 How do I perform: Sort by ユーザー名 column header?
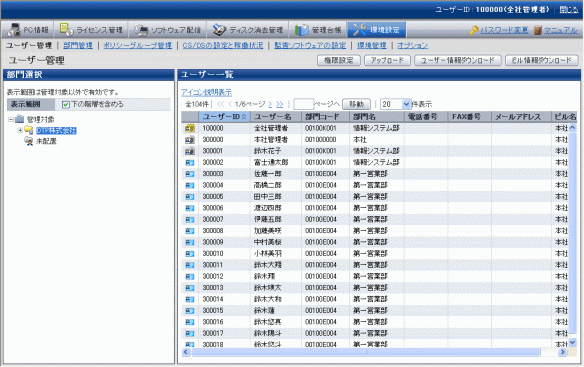(x=276, y=117)
